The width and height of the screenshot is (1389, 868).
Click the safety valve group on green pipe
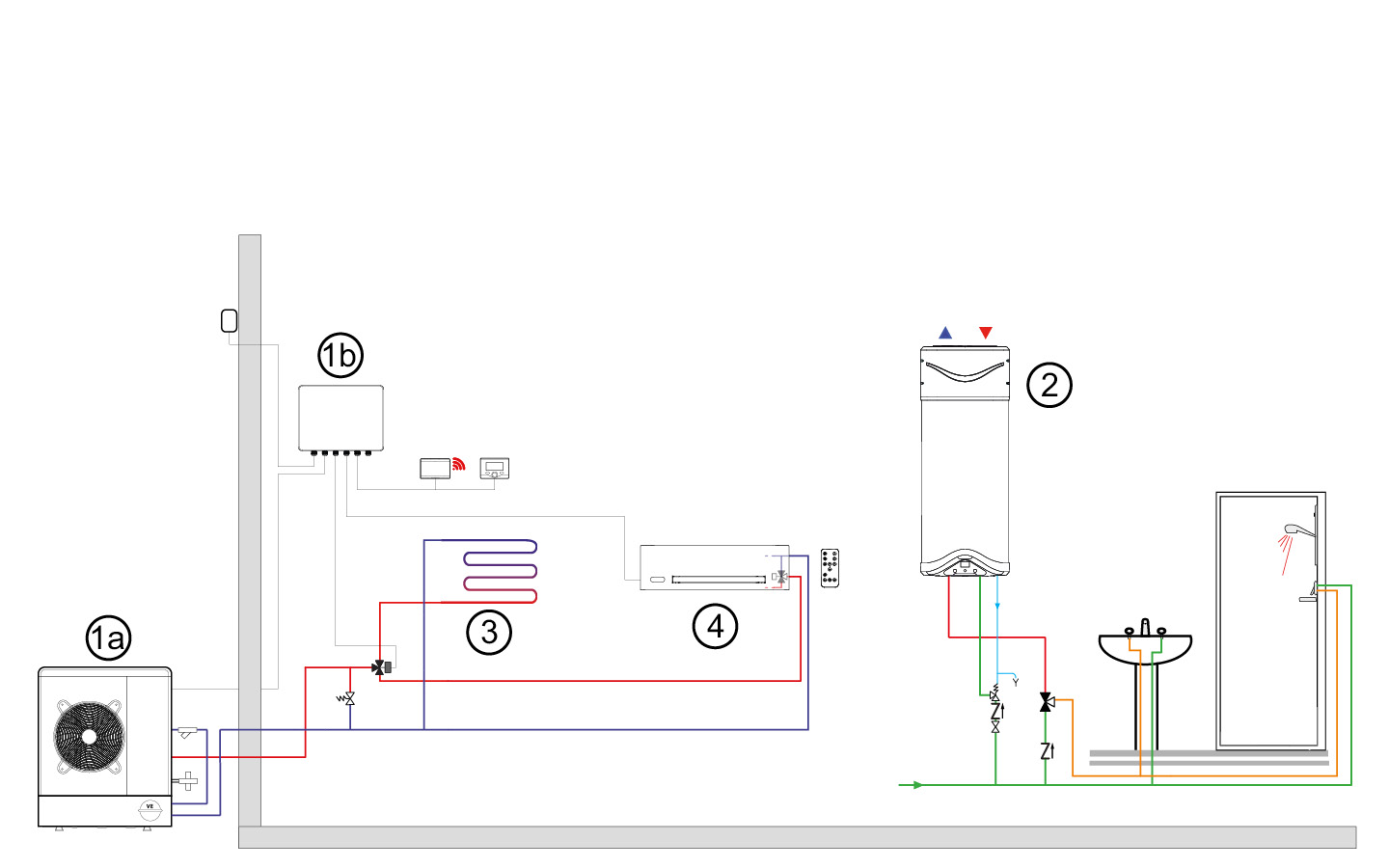[996, 710]
